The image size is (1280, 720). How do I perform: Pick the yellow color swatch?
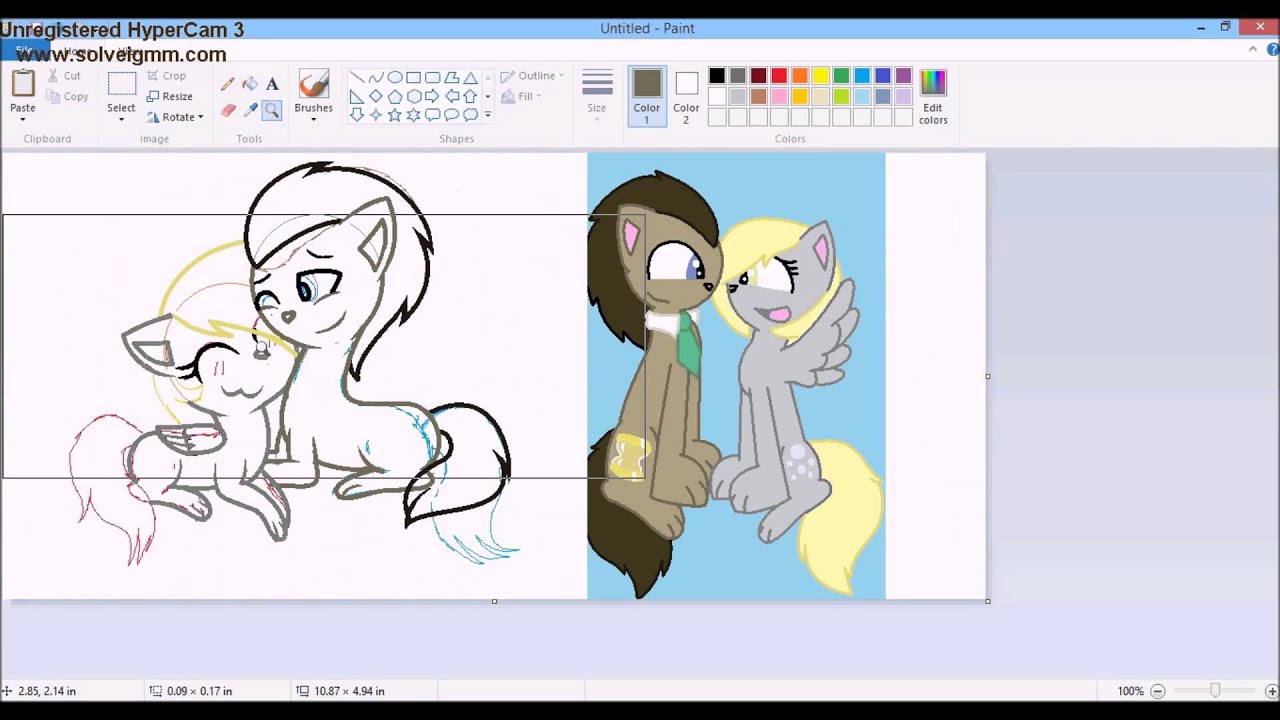tap(821, 76)
